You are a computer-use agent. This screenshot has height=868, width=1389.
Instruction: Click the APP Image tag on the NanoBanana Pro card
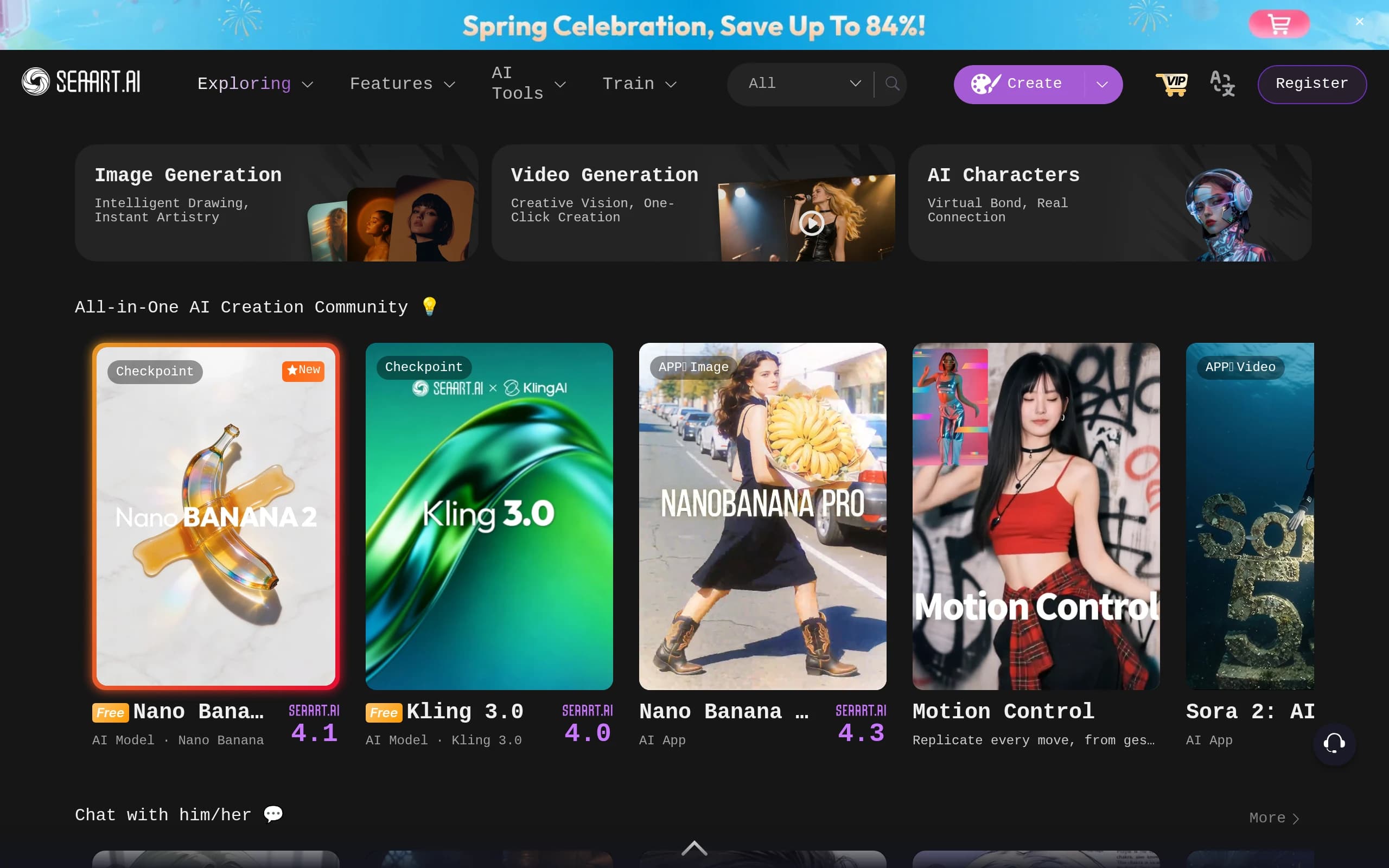tap(693, 367)
